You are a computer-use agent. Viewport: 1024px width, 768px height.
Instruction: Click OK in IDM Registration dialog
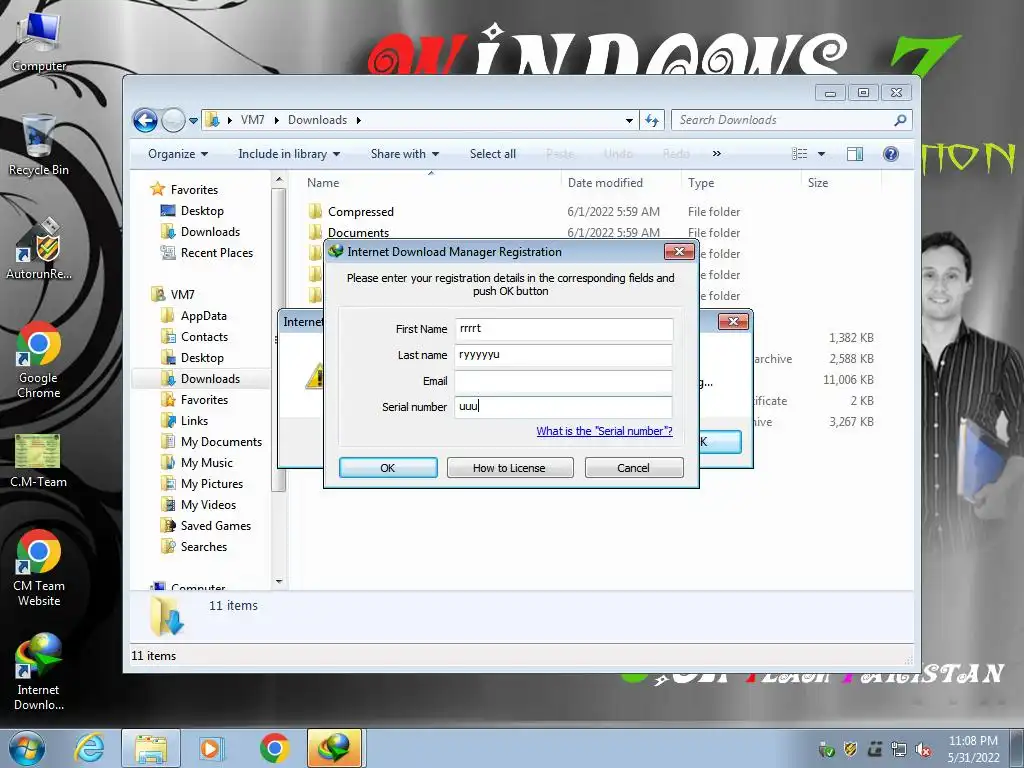pyautogui.click(x=388, y=468)
